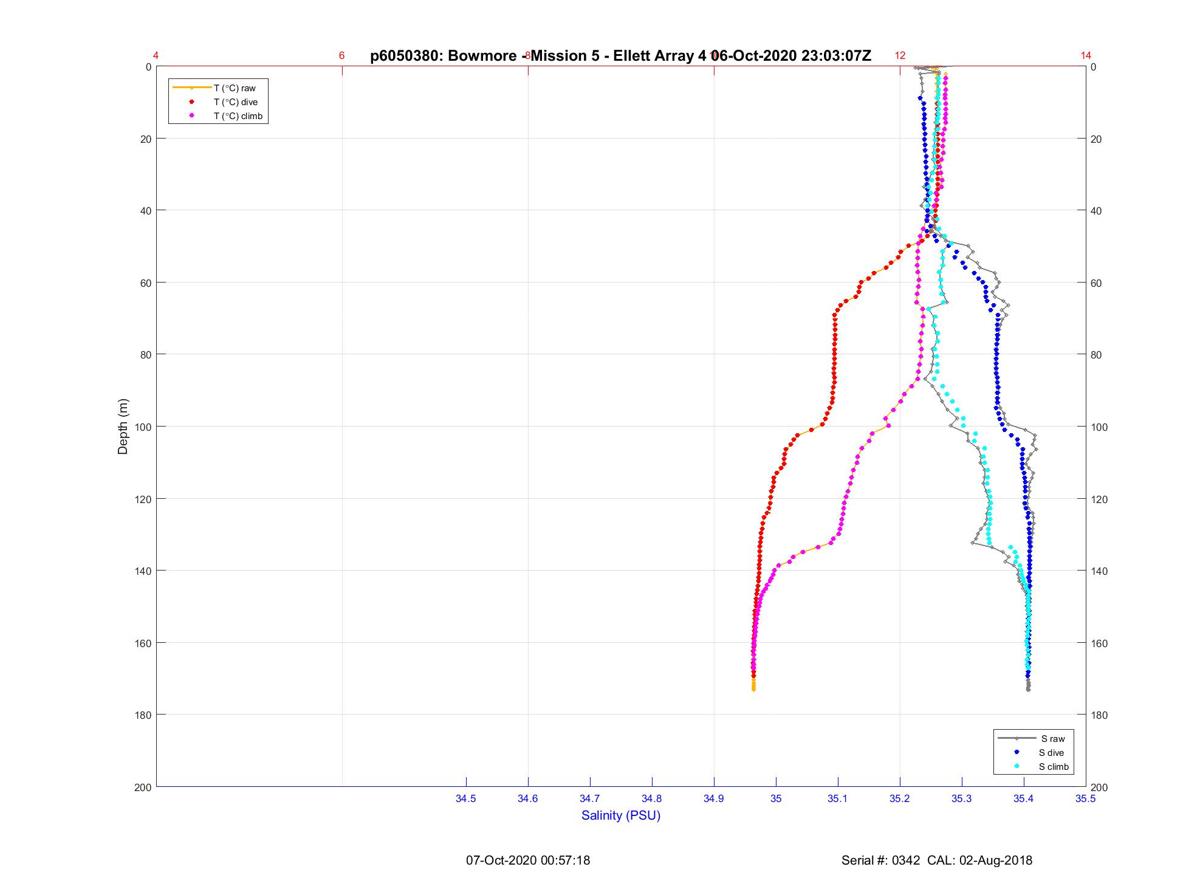
Task: Select the 'T (°C) raw' legend entry
Action: point(234,88)
